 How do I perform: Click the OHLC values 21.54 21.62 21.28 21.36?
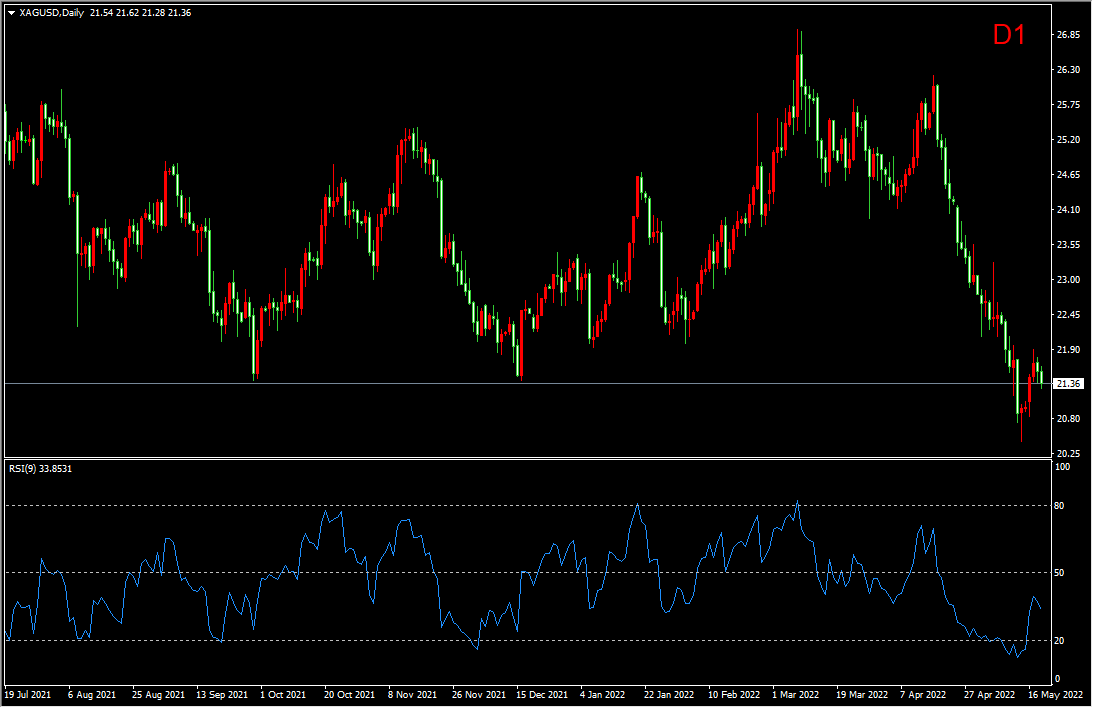140,13
